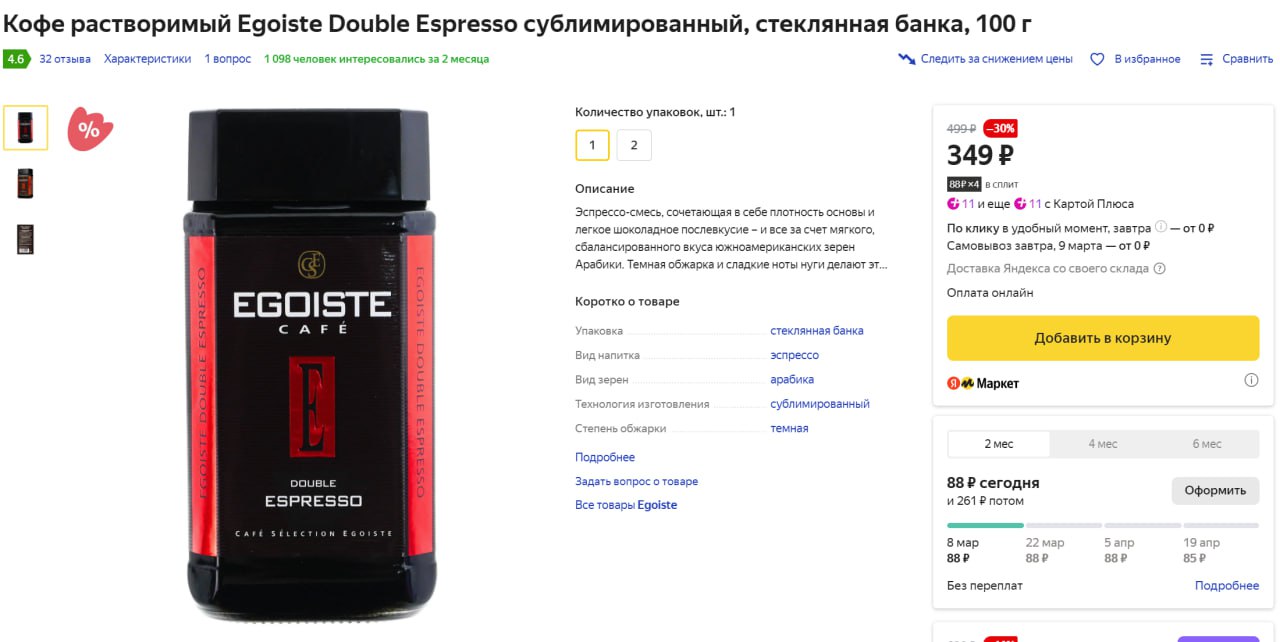Click the heart favorites icon
The height and width of the screenshot is (642, 1280).
[x=1097, y=59]
